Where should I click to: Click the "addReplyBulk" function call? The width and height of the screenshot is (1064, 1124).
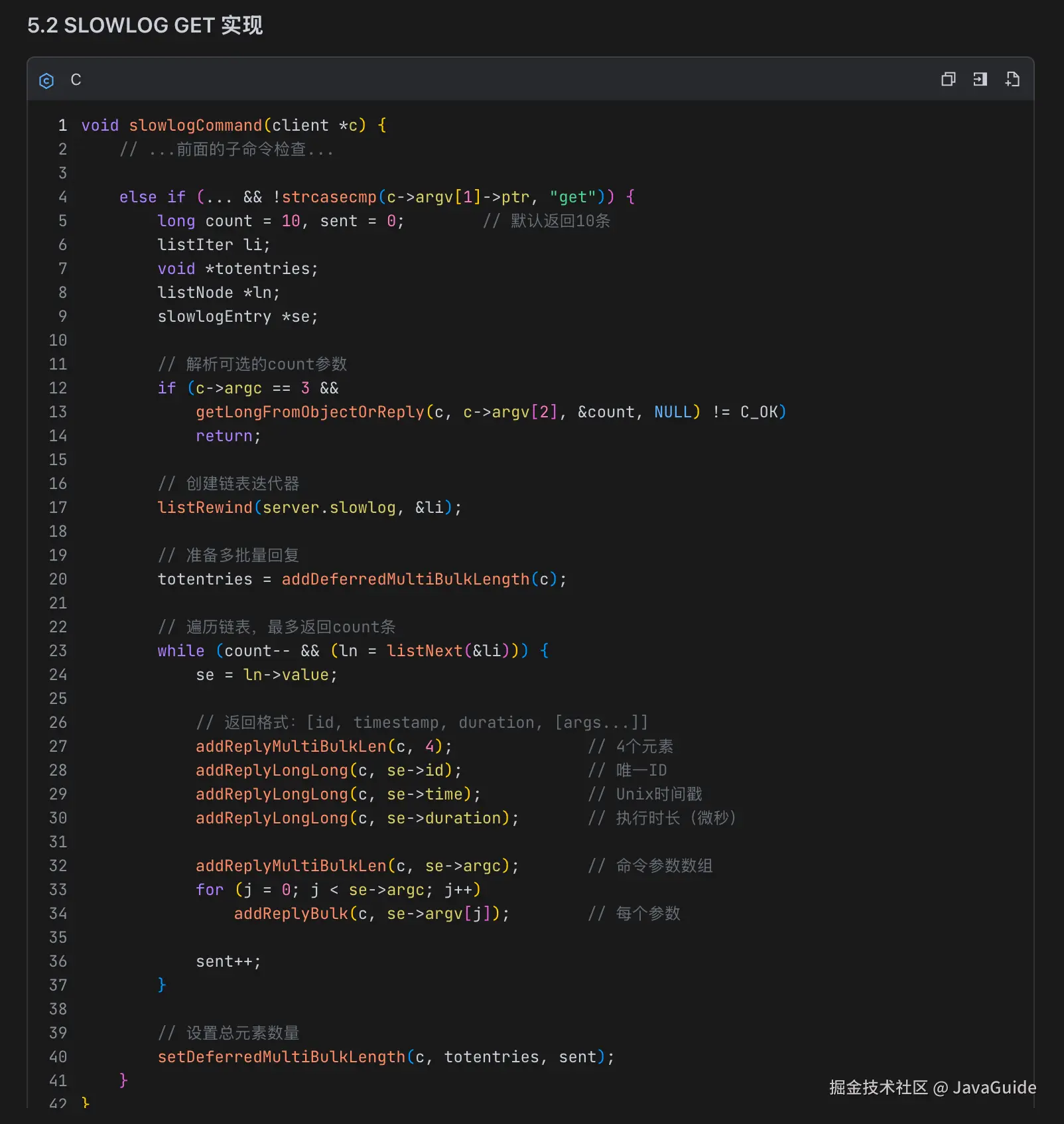coord(291,914)
